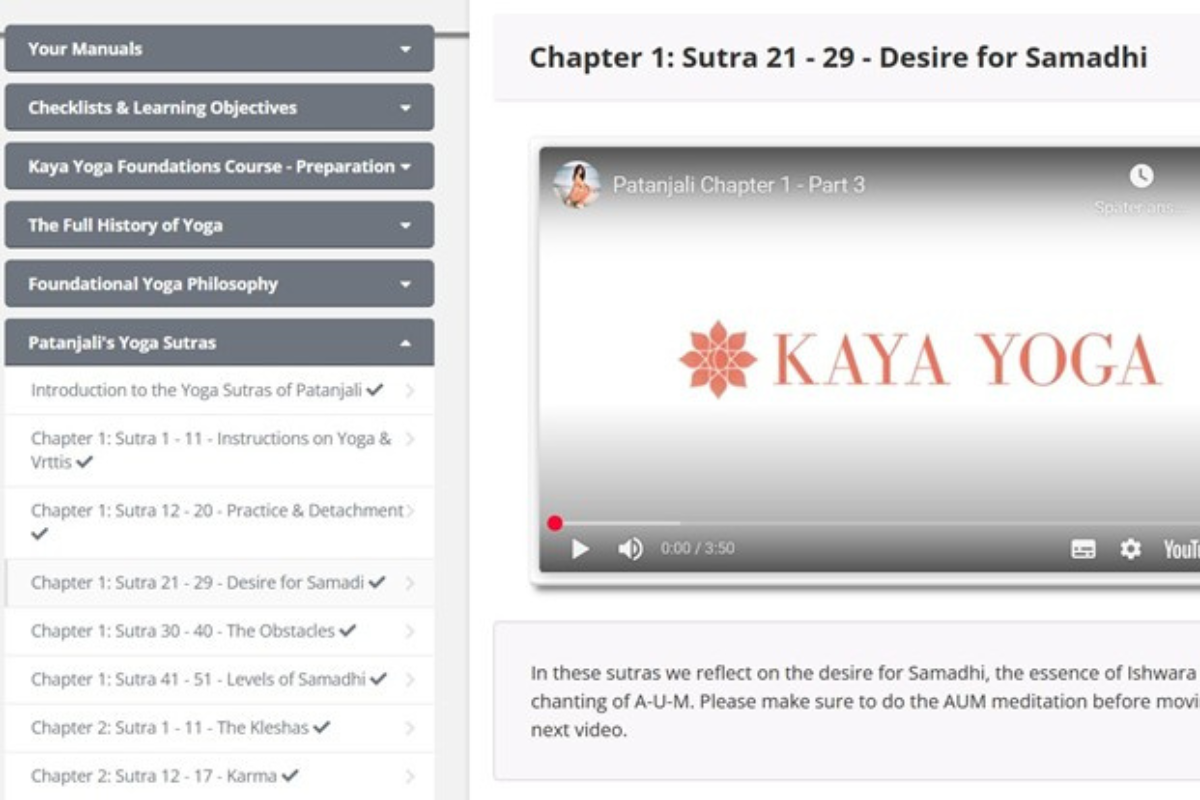
Task: Toggle video subtitles captions icon
Action: 1083,549
